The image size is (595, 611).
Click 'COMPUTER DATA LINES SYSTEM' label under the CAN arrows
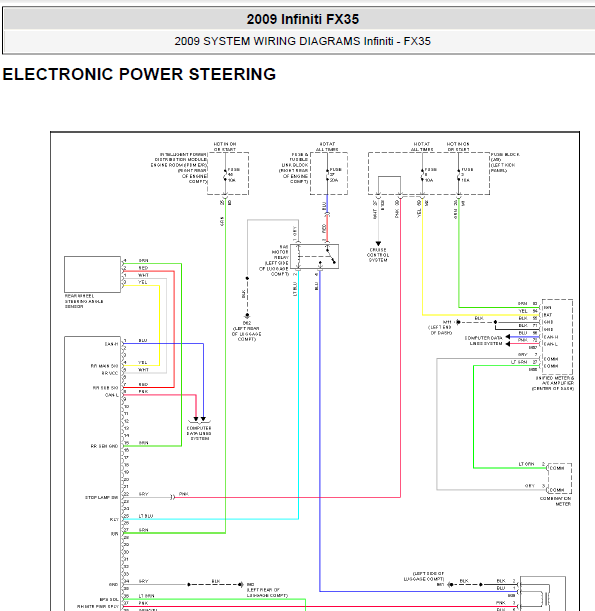coord(199,433)
